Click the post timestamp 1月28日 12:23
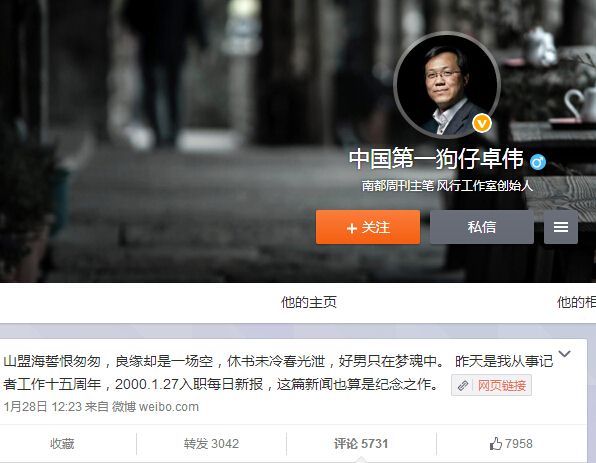 [43, 407]
